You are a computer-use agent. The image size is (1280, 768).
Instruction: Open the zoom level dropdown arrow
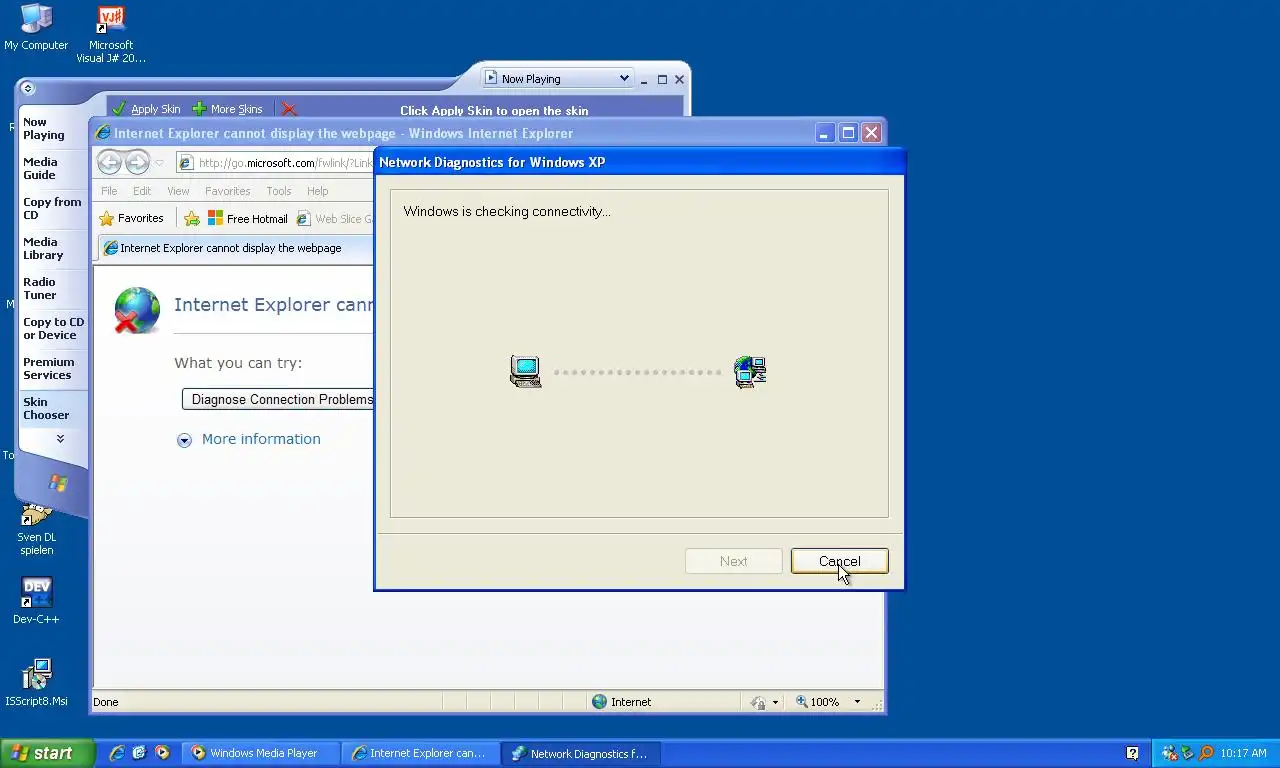click(857, 702)
